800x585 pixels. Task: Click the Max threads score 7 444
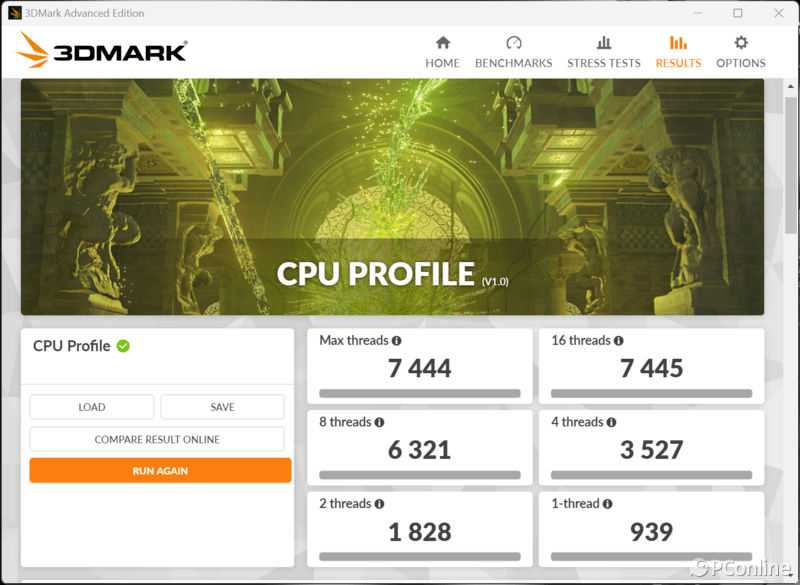pyautogui.click(x=419, y=368)
